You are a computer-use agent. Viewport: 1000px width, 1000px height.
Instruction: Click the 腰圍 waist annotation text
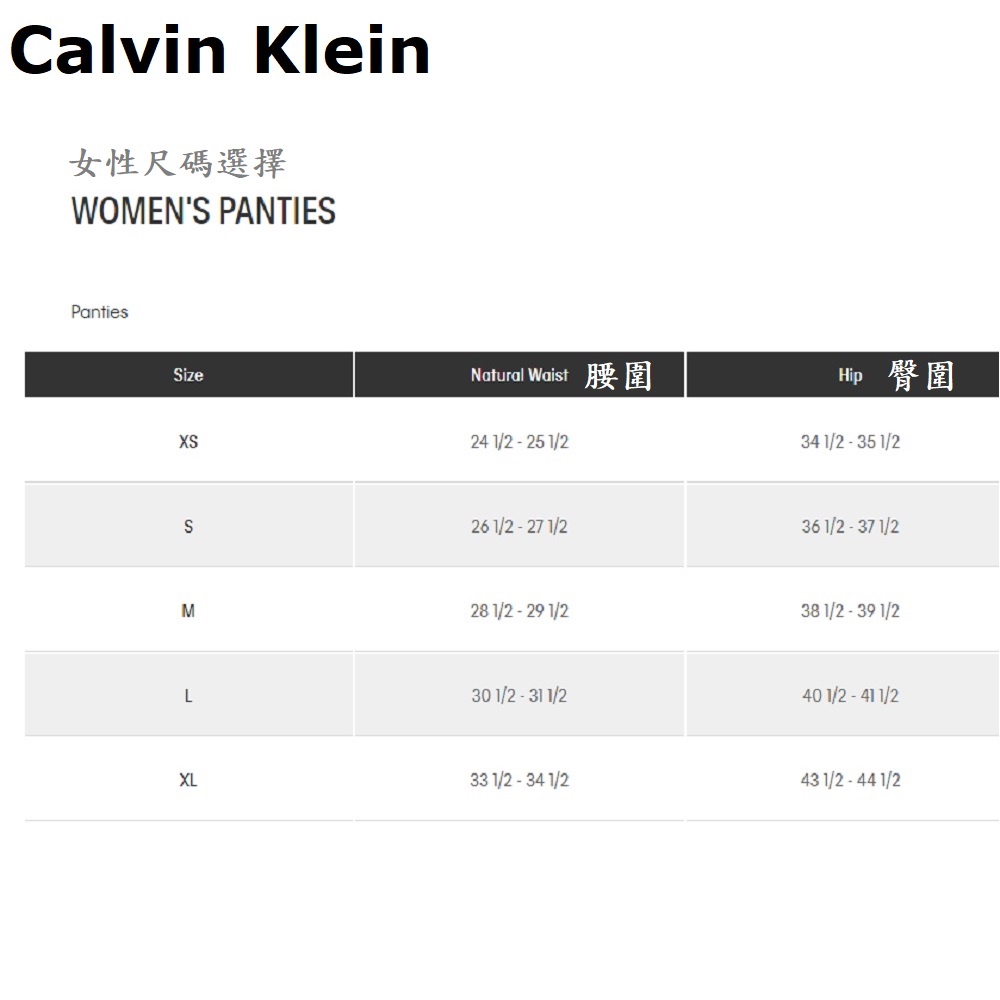click(x=618, y=376)
